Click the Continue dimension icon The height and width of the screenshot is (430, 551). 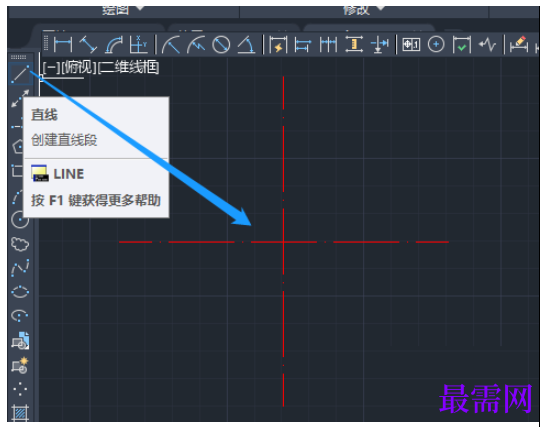click(x=328, y=45)
